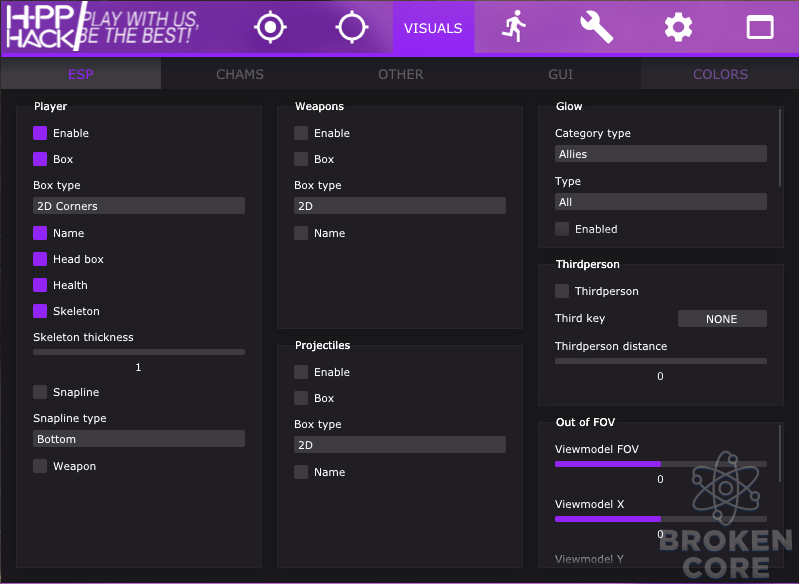The height and width of the screenshot is (584, 799).
Task: Click the Viewmodel FOV label
Action: (x=596, y=449)
